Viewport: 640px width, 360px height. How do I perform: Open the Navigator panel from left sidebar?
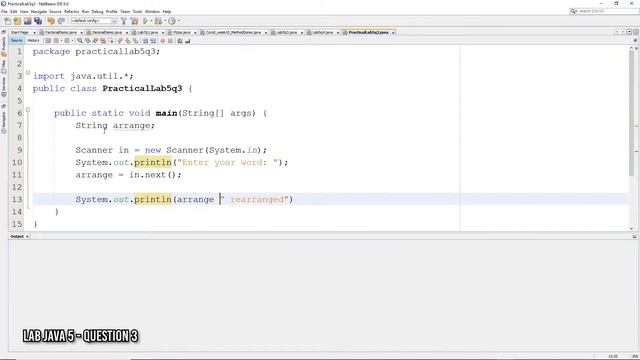pos(4,122)
